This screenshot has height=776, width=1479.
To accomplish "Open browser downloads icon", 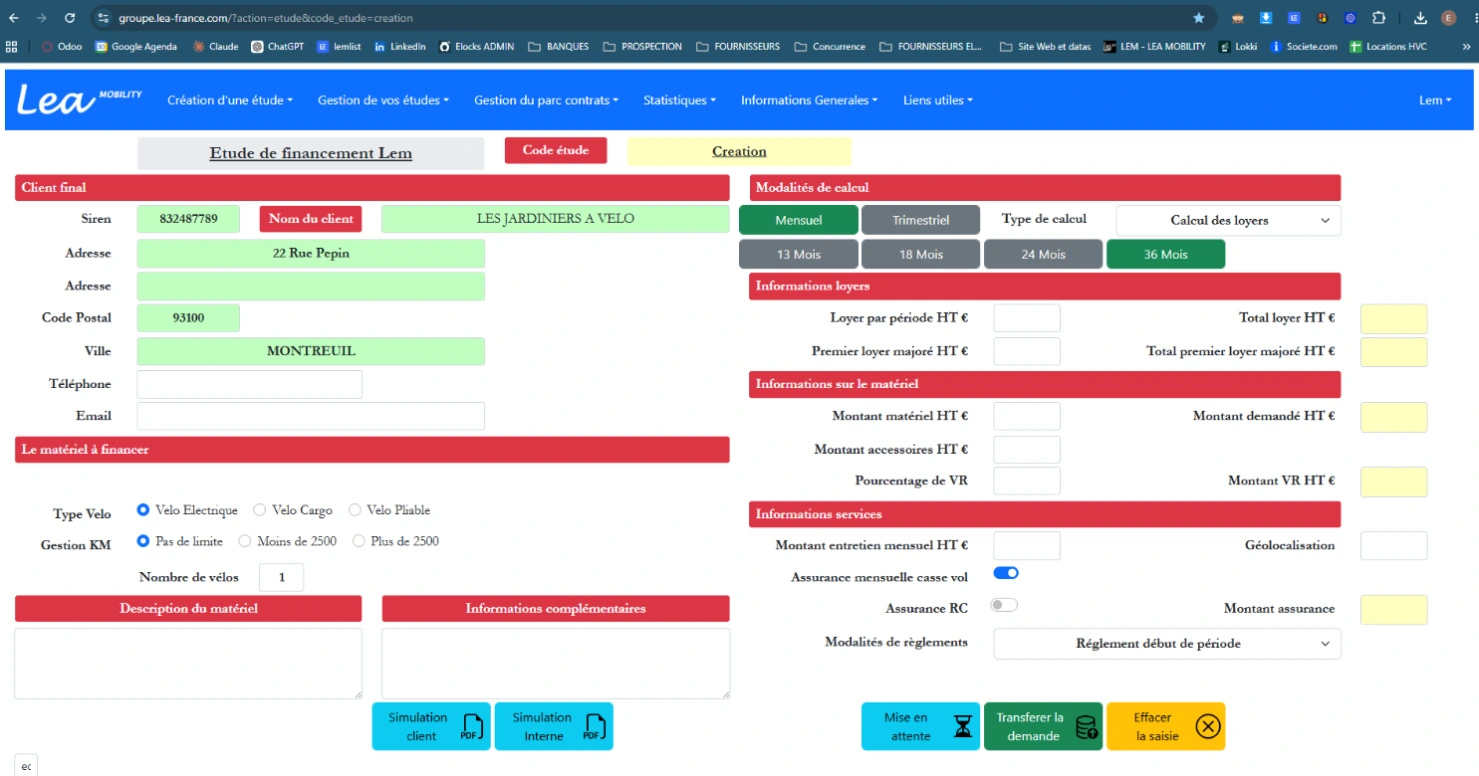I will pyautogui.click(x=1420, y=18).
